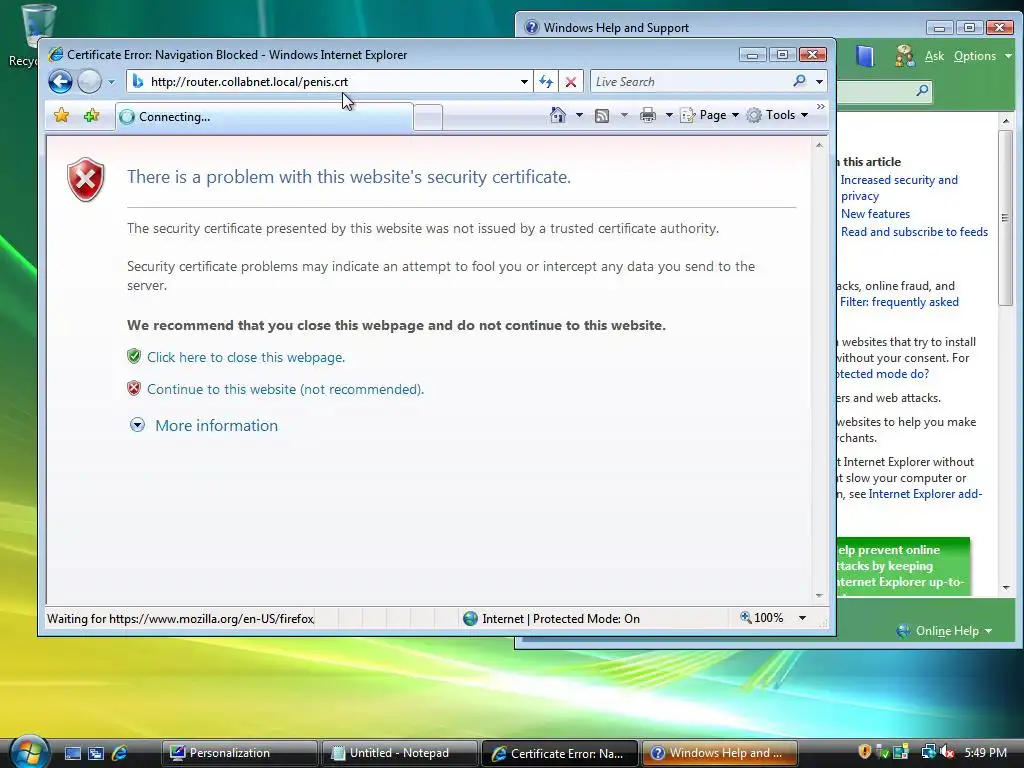1024x768 pixels.
Task: Click the Ask link in Help and Support
Action: coord(934,56)
